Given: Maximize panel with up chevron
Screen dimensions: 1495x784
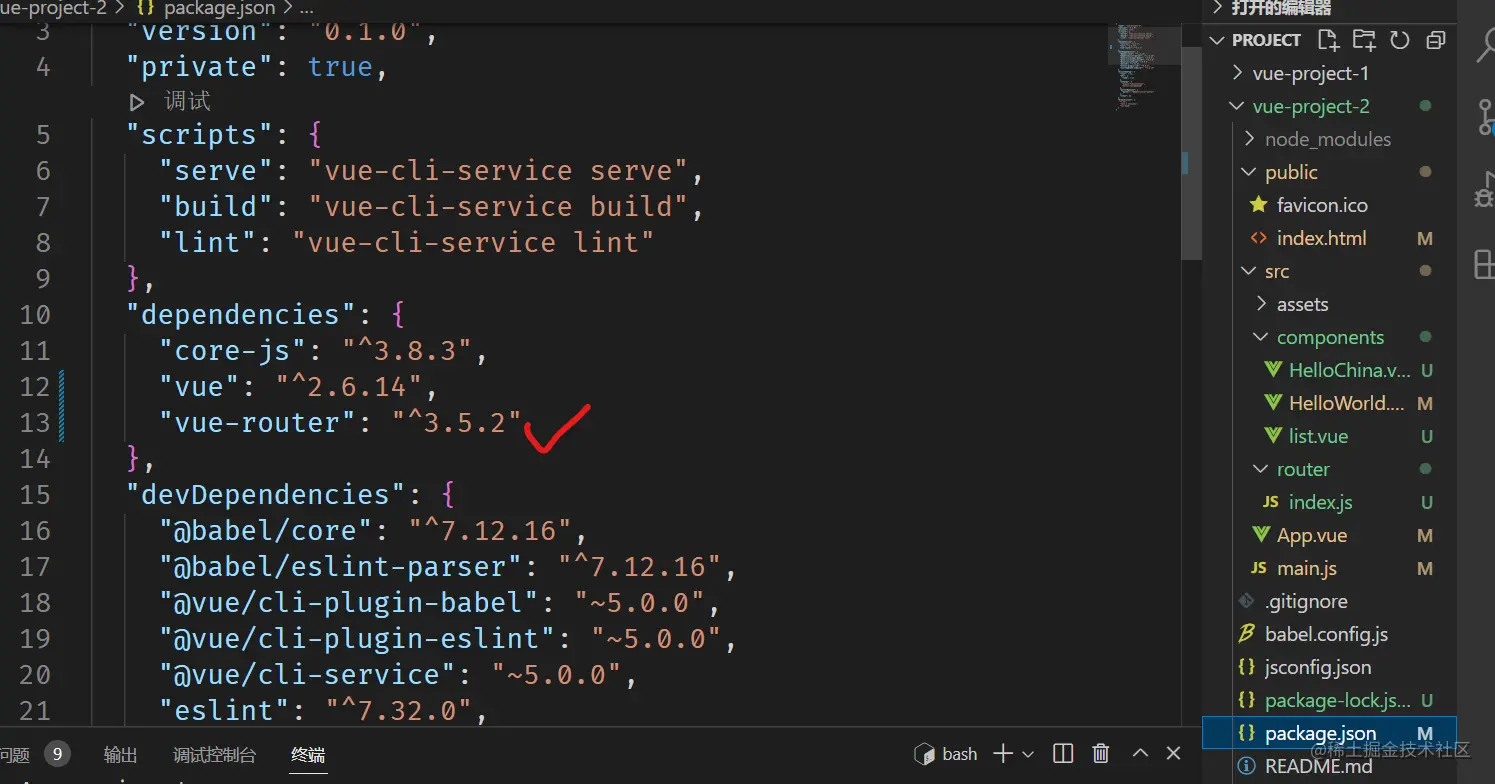Looking at the screenshot, I should 1140,754.
